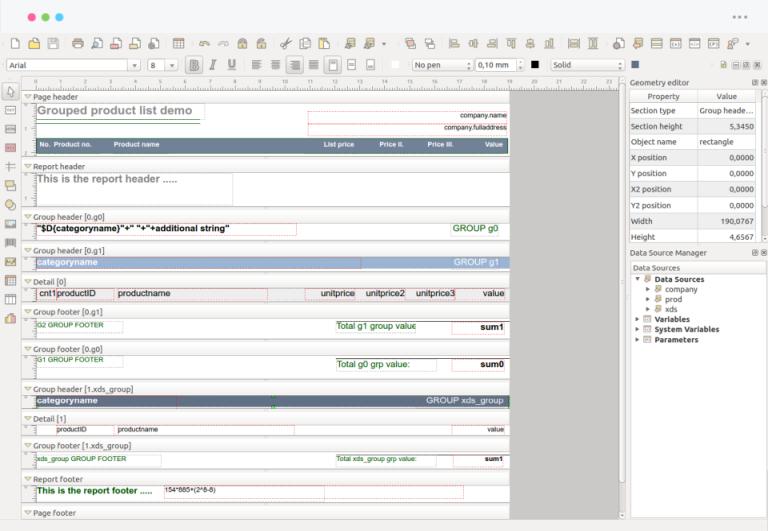
Task: Open the Arial font family dropdown
Action: point(133,65)
